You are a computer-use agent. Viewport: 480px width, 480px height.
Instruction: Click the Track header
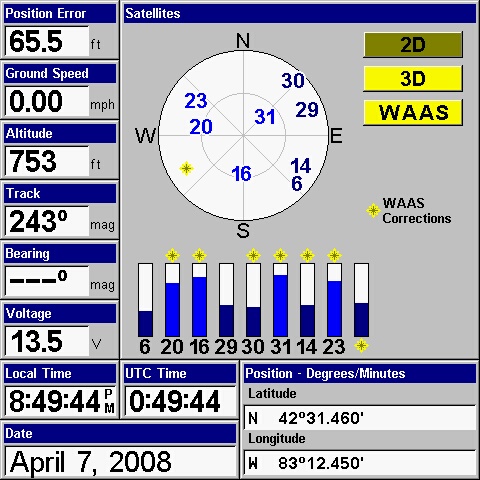[x=60, y=194]
